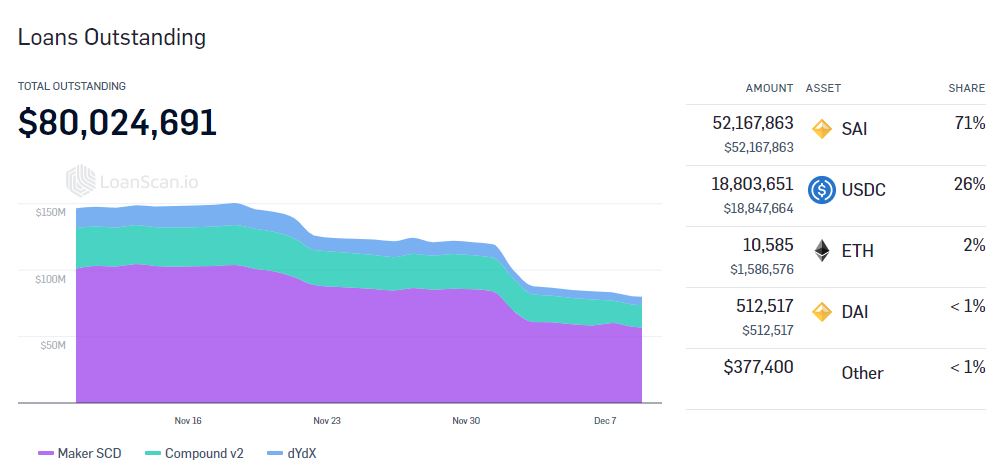
Task: Click the Nov 30 axis date label
Action: [466, 421]
